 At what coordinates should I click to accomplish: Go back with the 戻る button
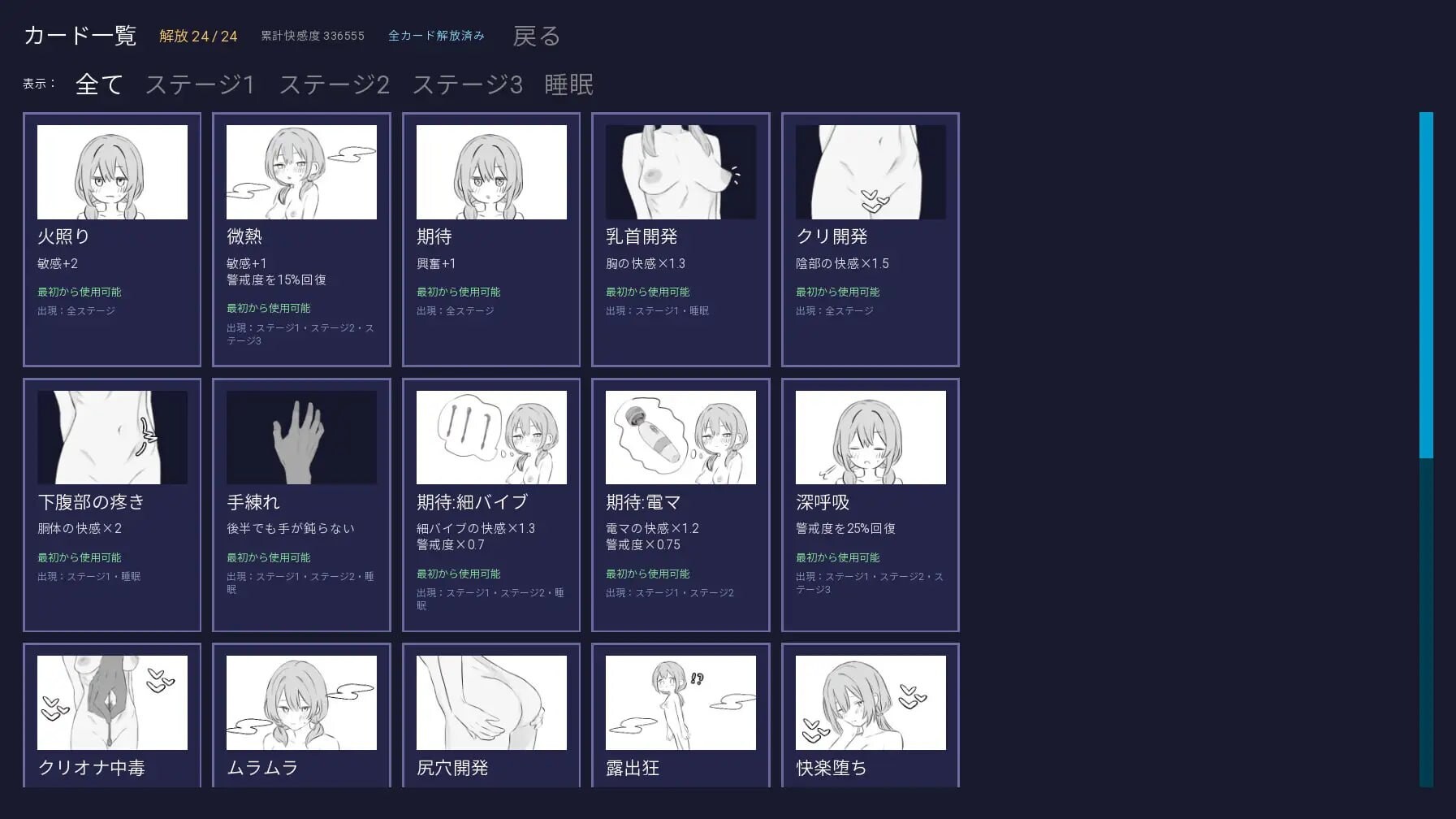[x=536, y=36]
